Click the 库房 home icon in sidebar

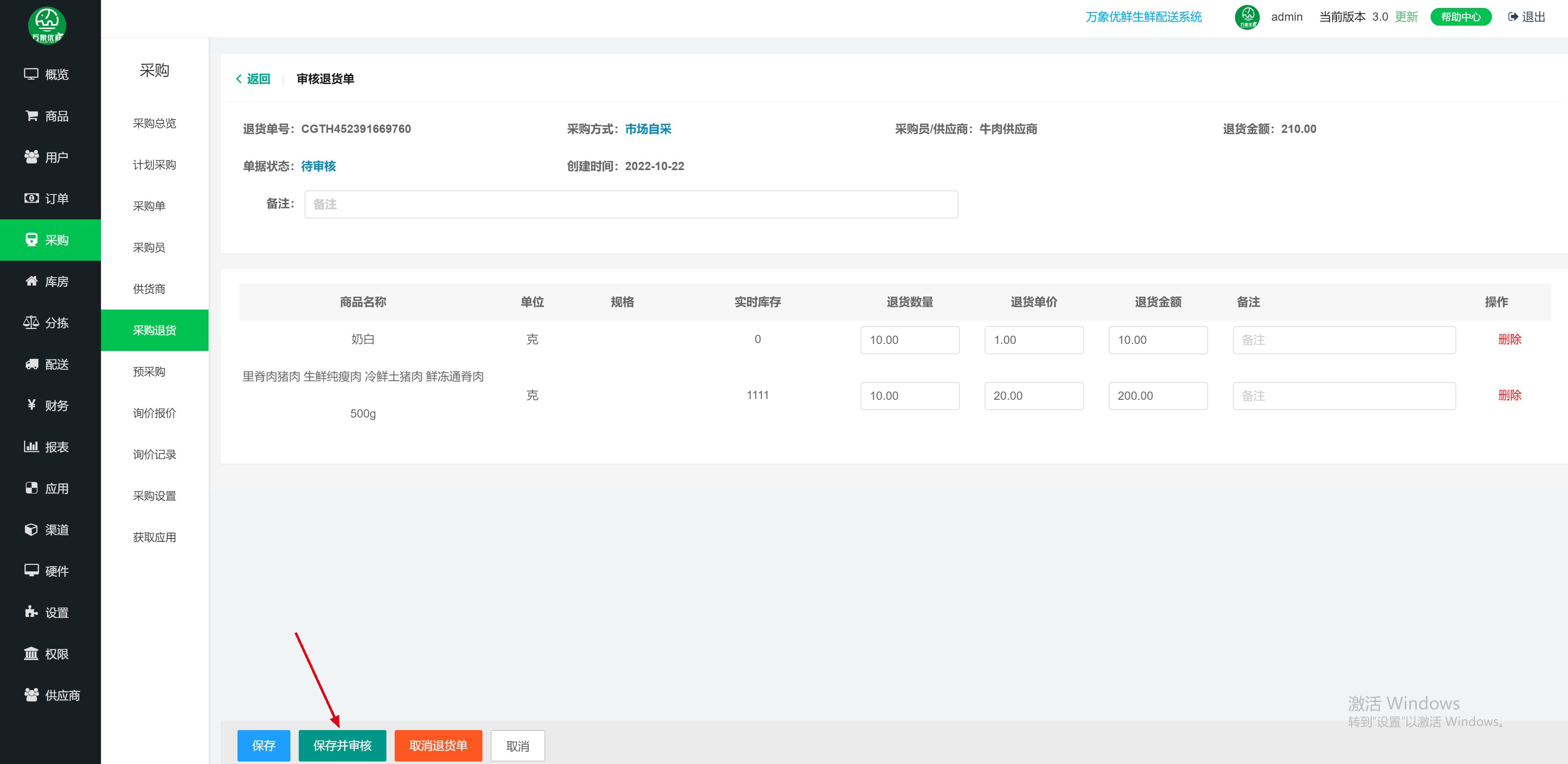coord(31,281)
